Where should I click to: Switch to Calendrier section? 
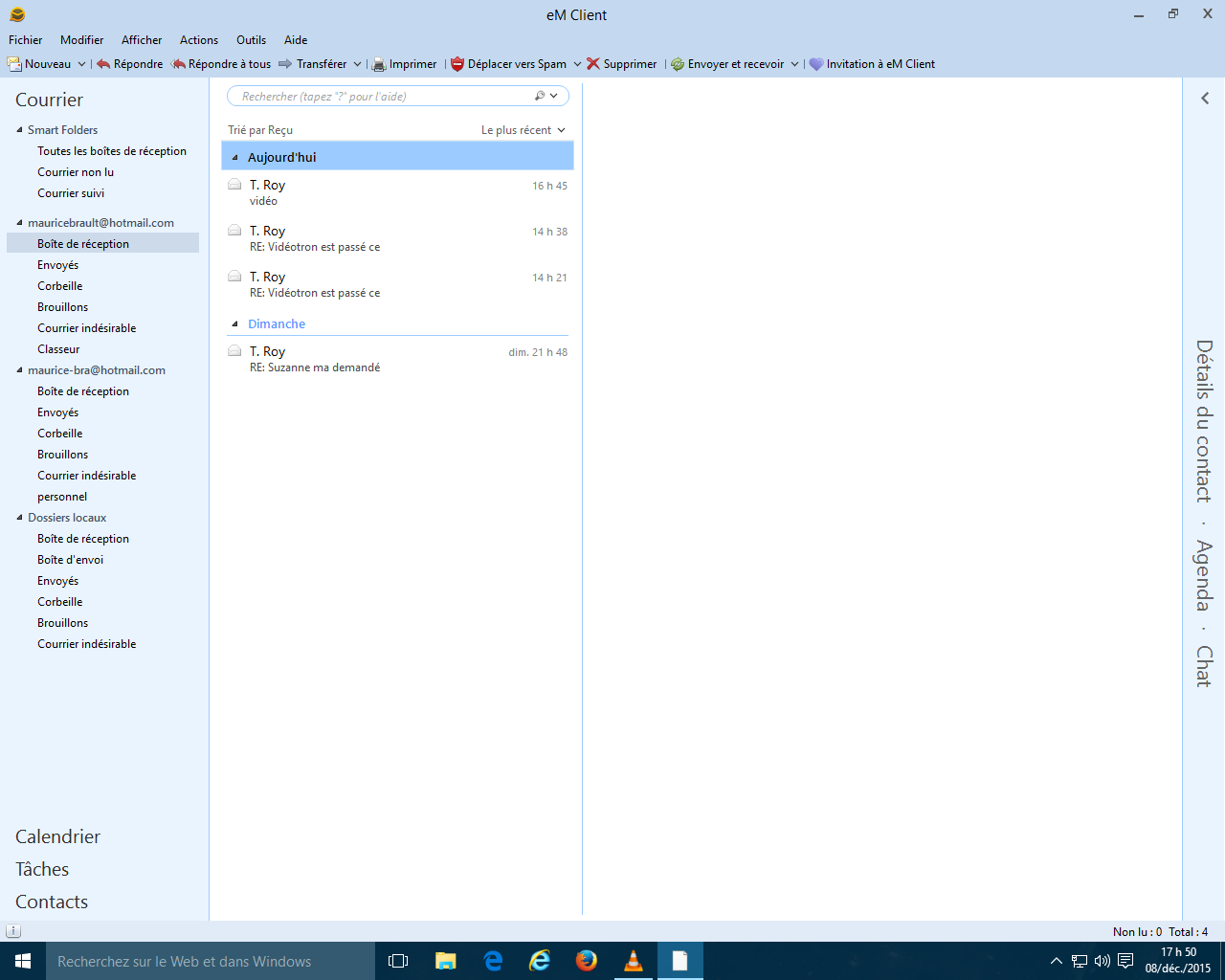[57, 836]
